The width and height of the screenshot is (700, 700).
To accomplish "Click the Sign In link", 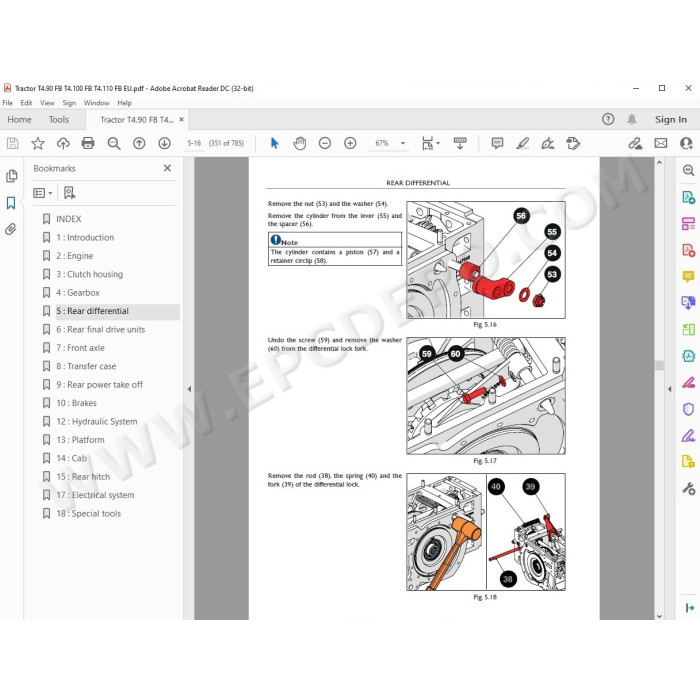I will (671, 119).
